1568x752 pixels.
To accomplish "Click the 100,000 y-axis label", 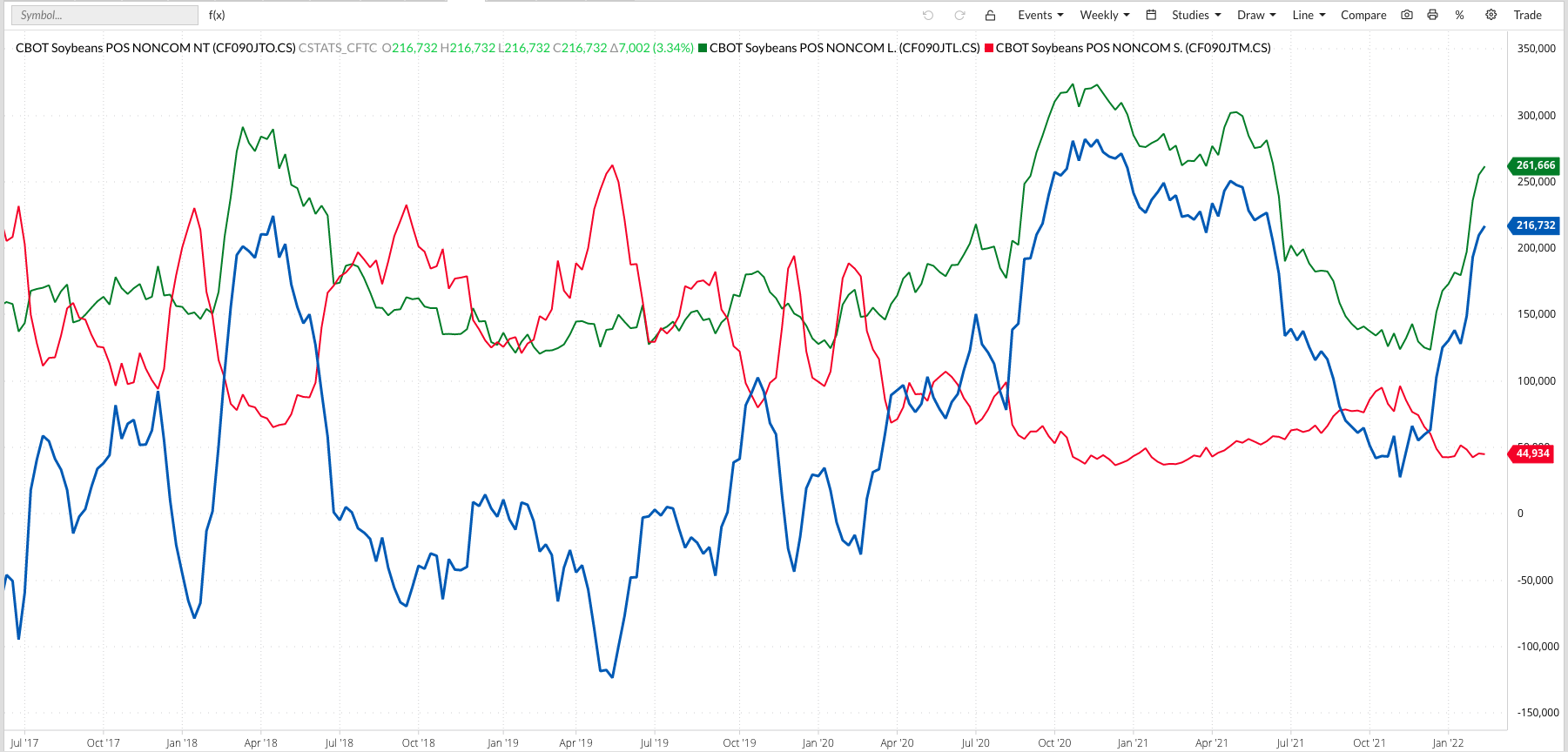I will 1537,381.
